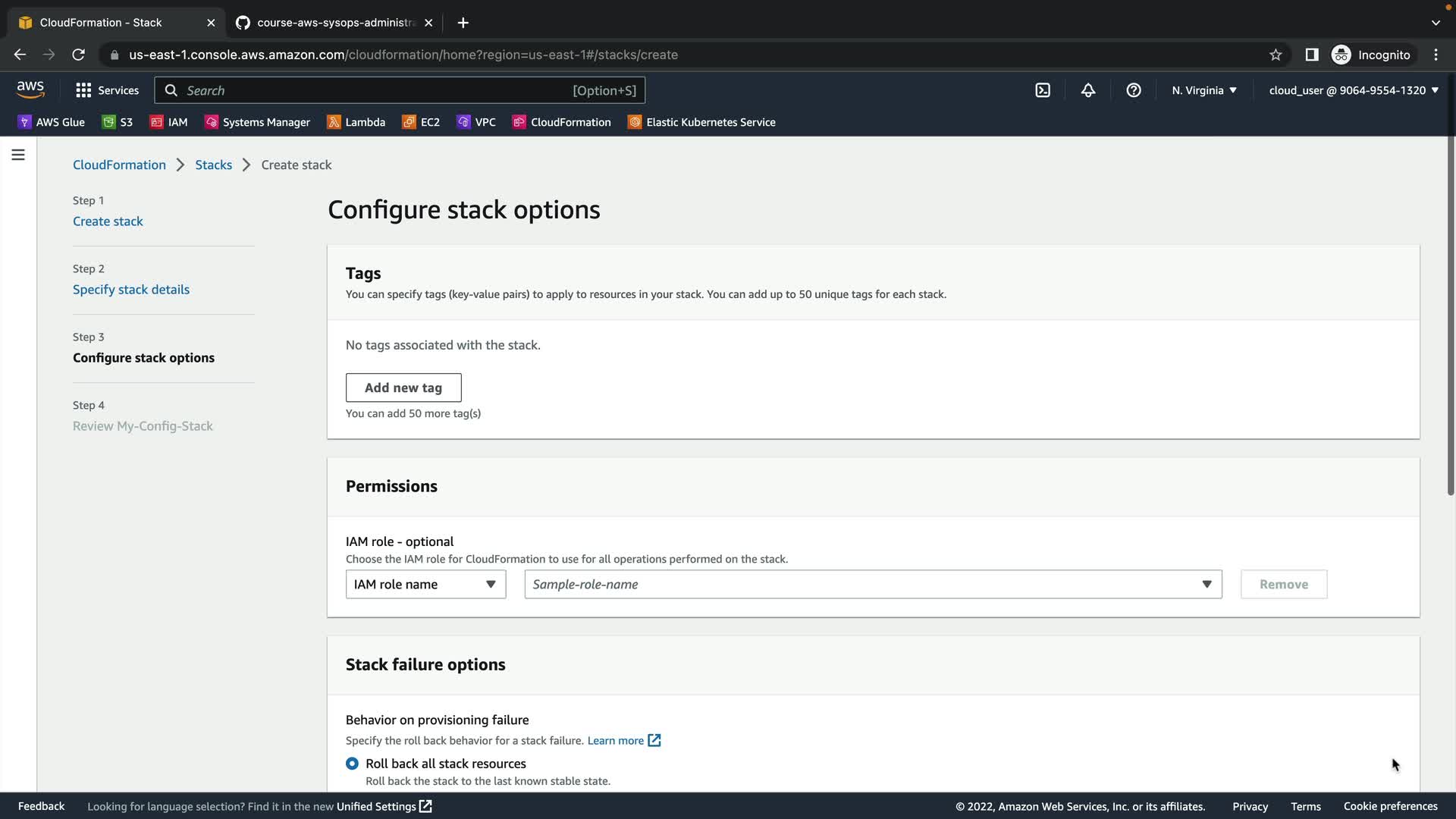Open the help question mark icon
1456x819 pixels.
(x=1134, y=90)
